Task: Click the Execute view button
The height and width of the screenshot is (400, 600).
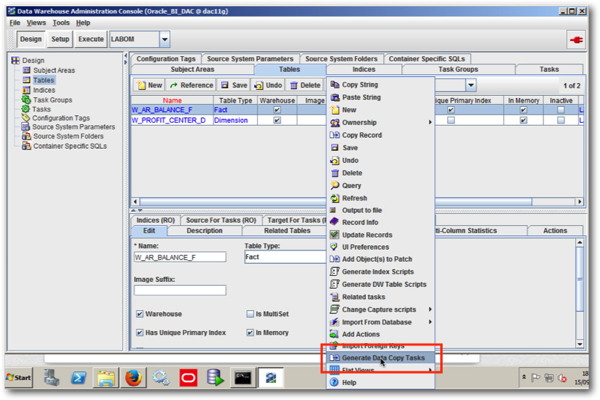Action: point(91,39)
